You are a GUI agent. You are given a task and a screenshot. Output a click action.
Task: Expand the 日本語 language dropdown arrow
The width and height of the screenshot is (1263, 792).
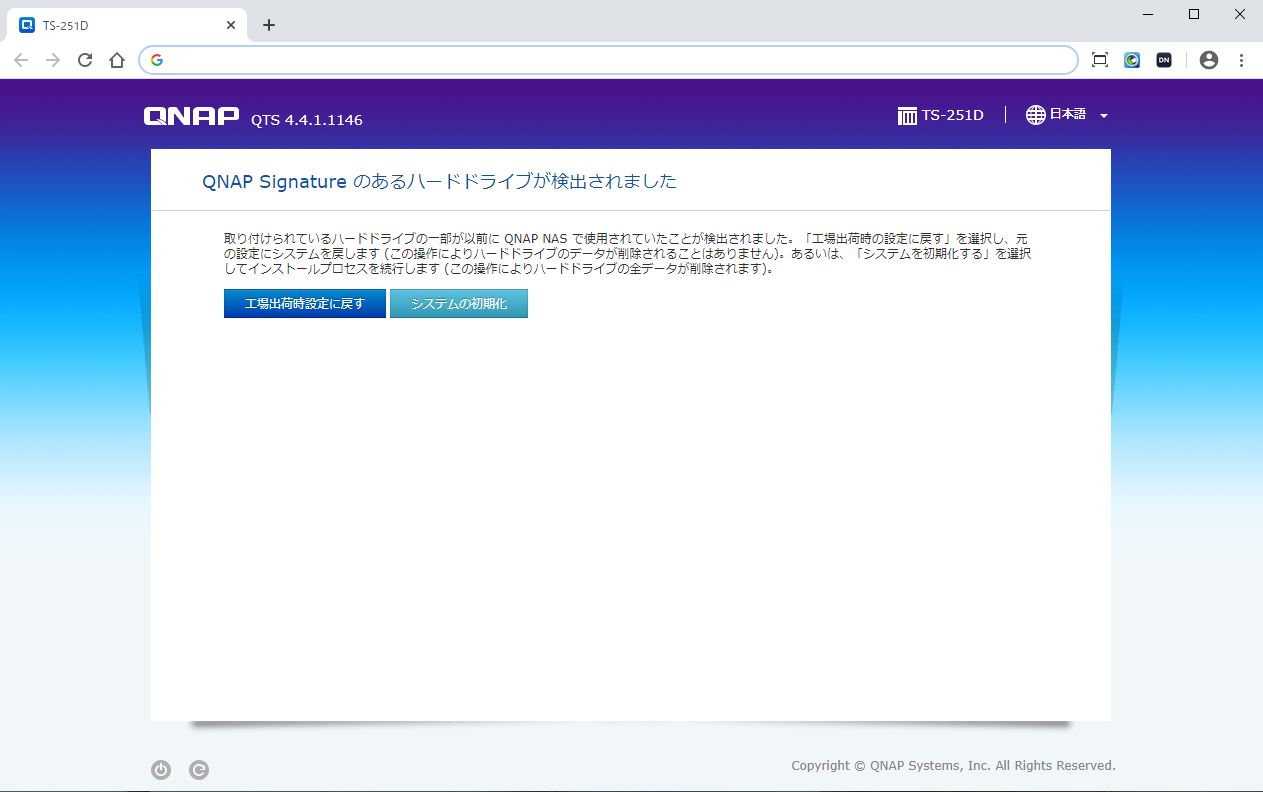[x=1104, y=116]
